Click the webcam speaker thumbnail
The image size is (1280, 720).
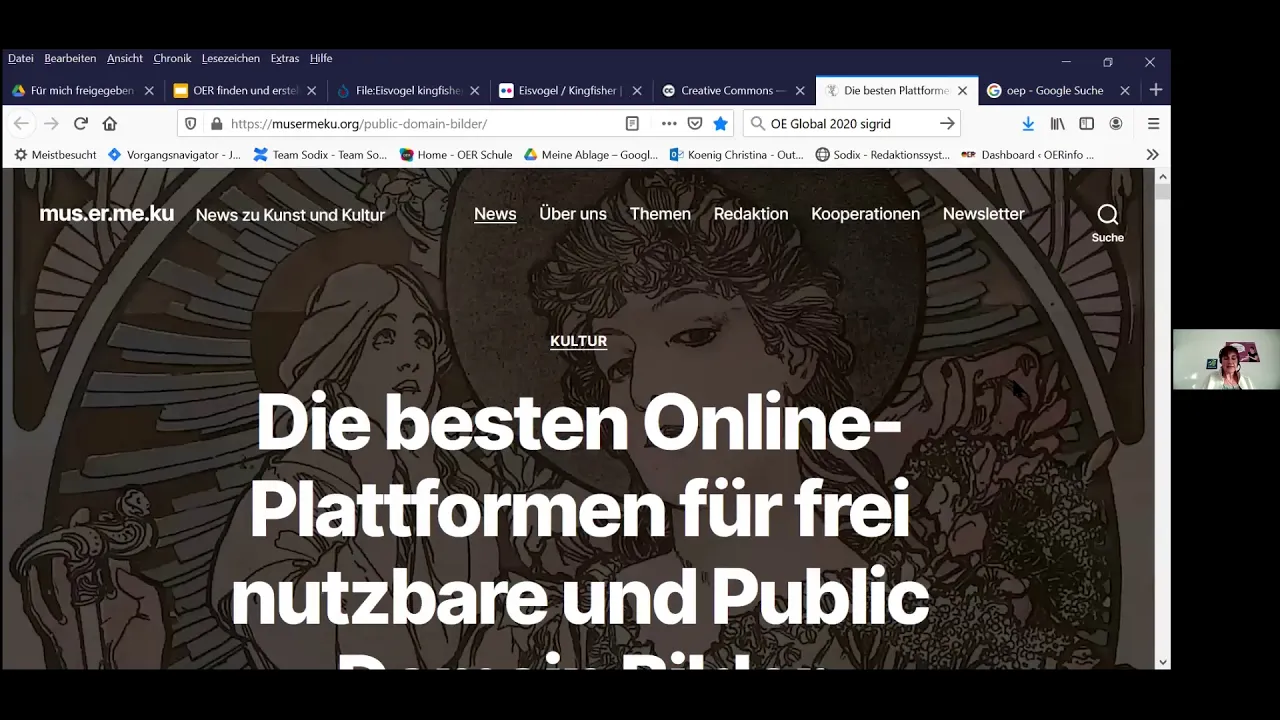(1226, 359)
